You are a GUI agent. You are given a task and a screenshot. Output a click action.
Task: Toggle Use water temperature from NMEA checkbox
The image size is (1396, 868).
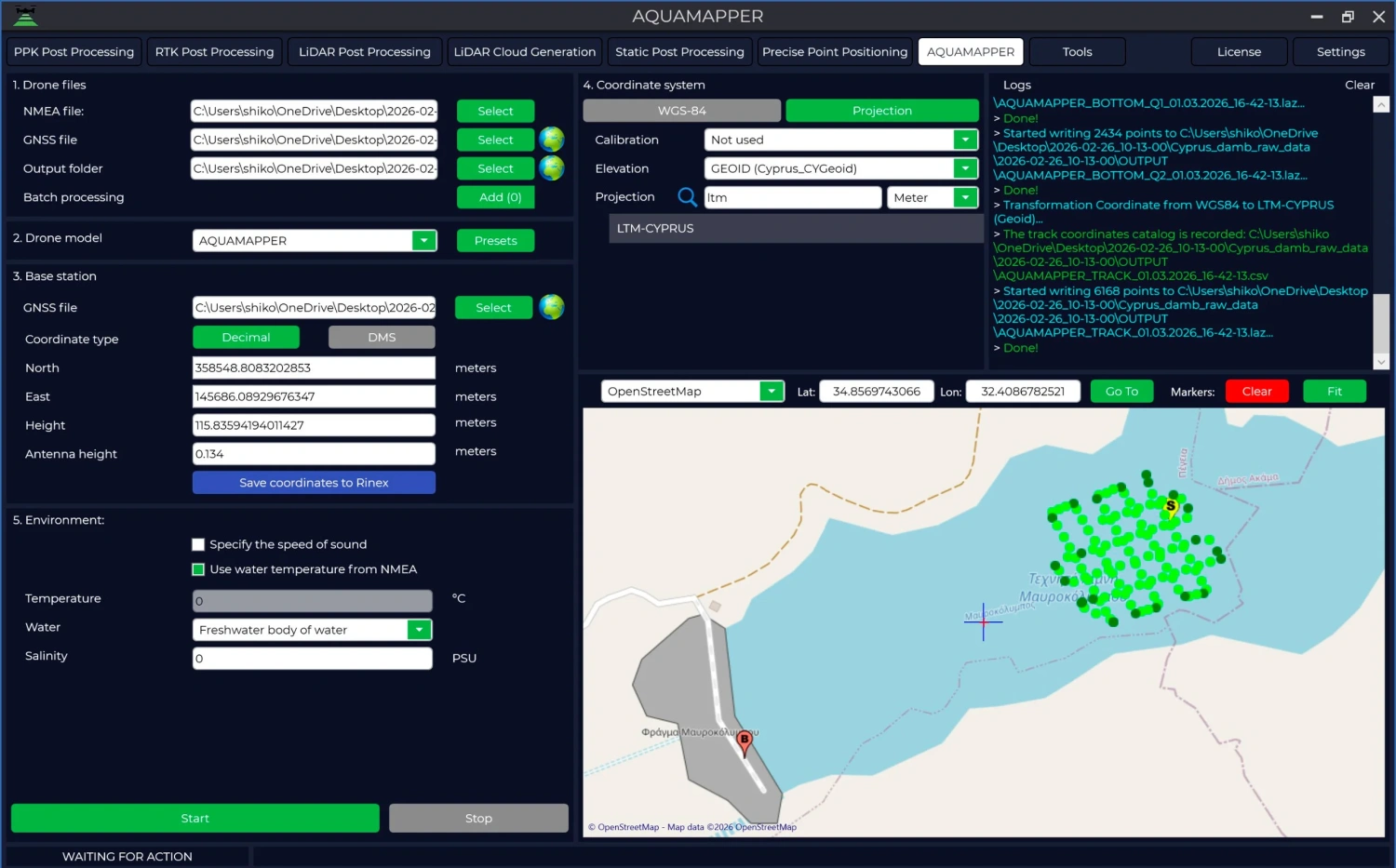[x=198, y=569]
